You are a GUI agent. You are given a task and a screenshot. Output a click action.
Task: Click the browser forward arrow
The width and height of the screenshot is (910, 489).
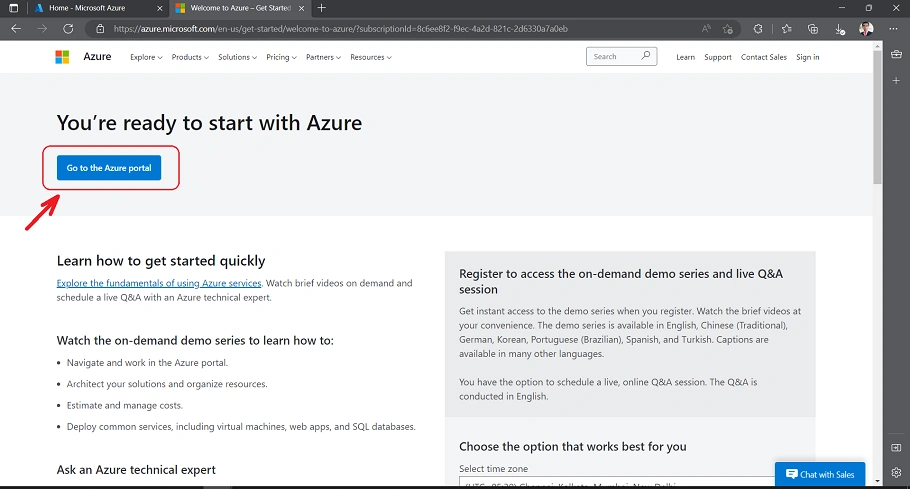pyautogui.click(x=42, y=28)
